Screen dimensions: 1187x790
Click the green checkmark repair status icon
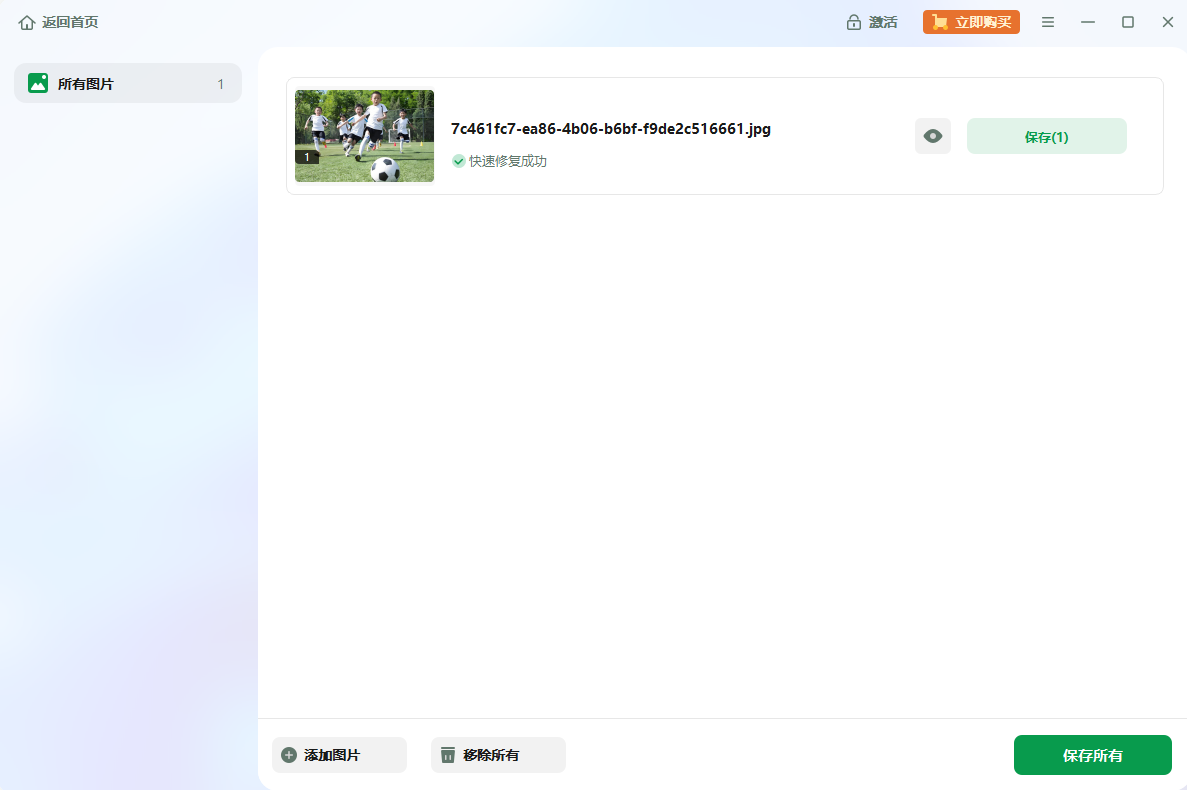click(459, 161)
